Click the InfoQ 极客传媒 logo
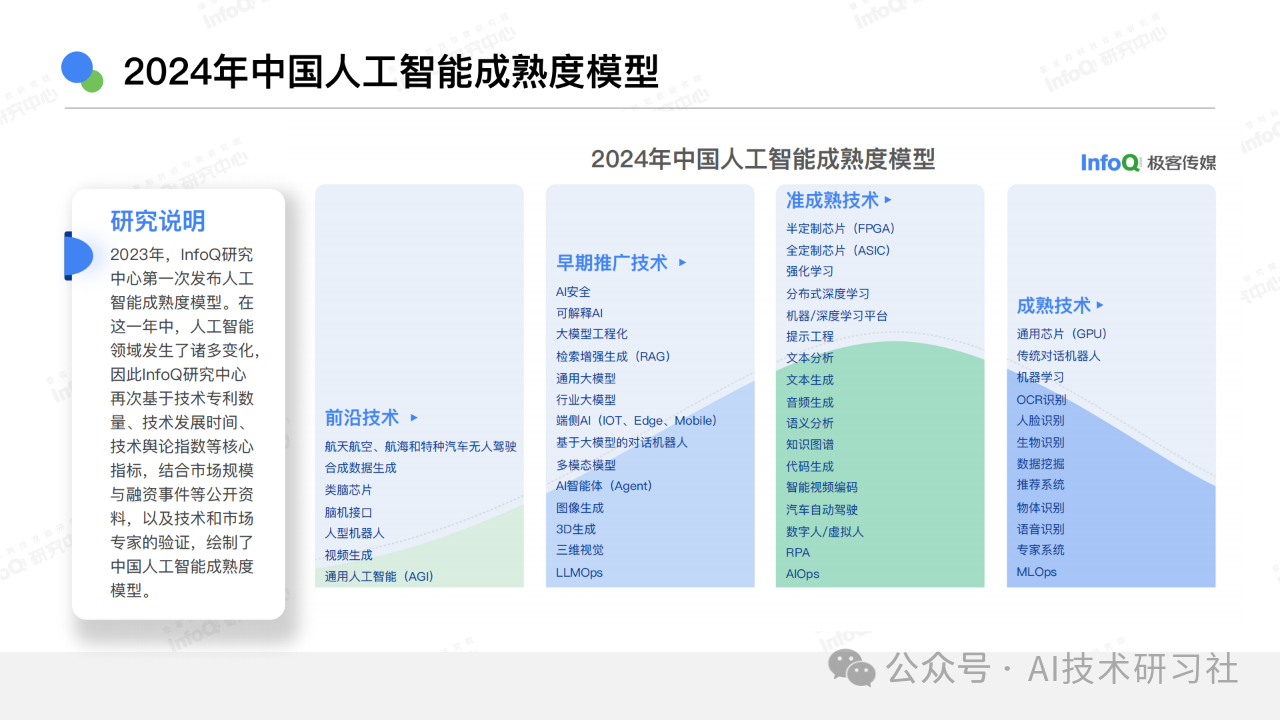 (x=1148, y=162)
